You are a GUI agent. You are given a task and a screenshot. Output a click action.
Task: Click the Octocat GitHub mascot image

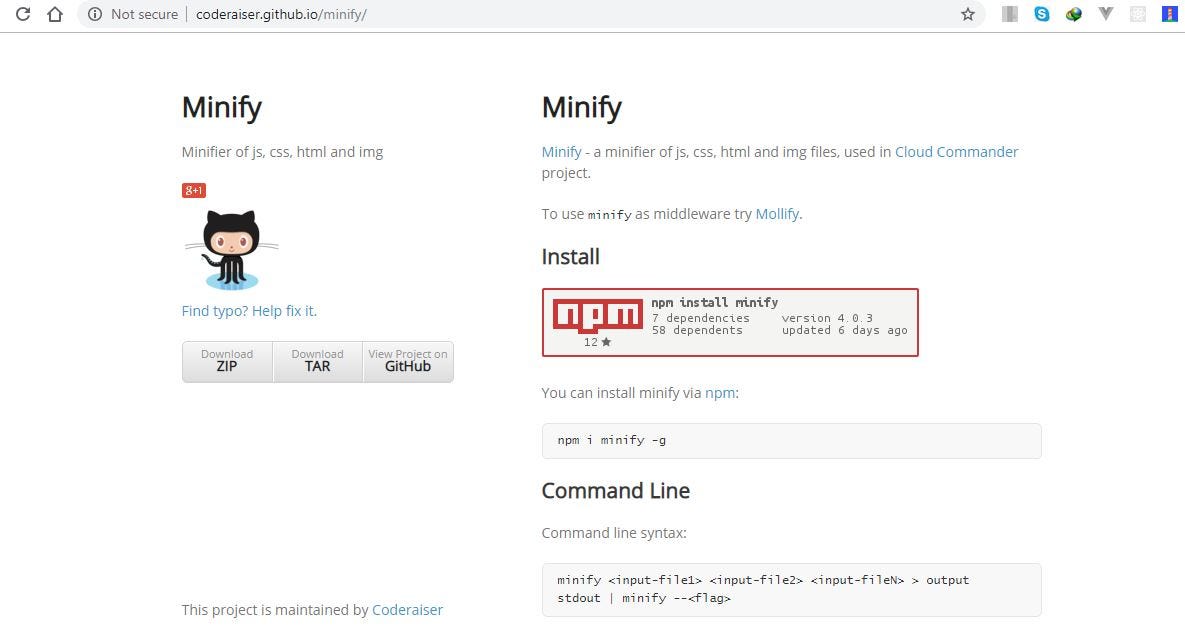(231, 250)
